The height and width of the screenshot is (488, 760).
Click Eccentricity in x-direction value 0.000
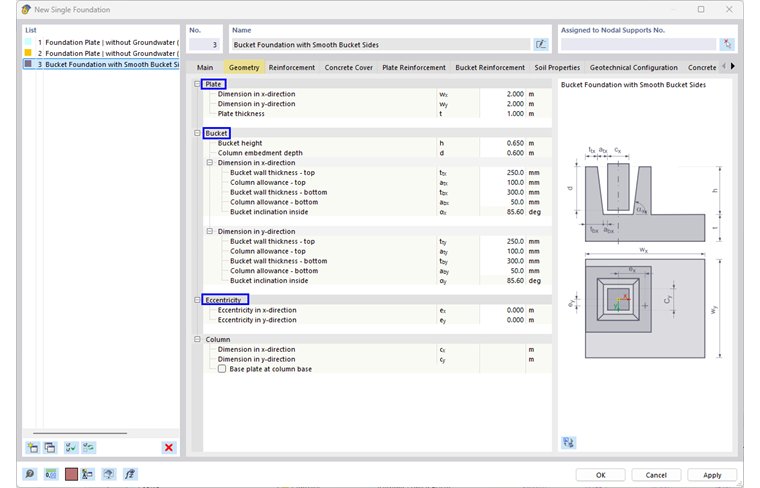pyautogui.click(x=503, y=310)
